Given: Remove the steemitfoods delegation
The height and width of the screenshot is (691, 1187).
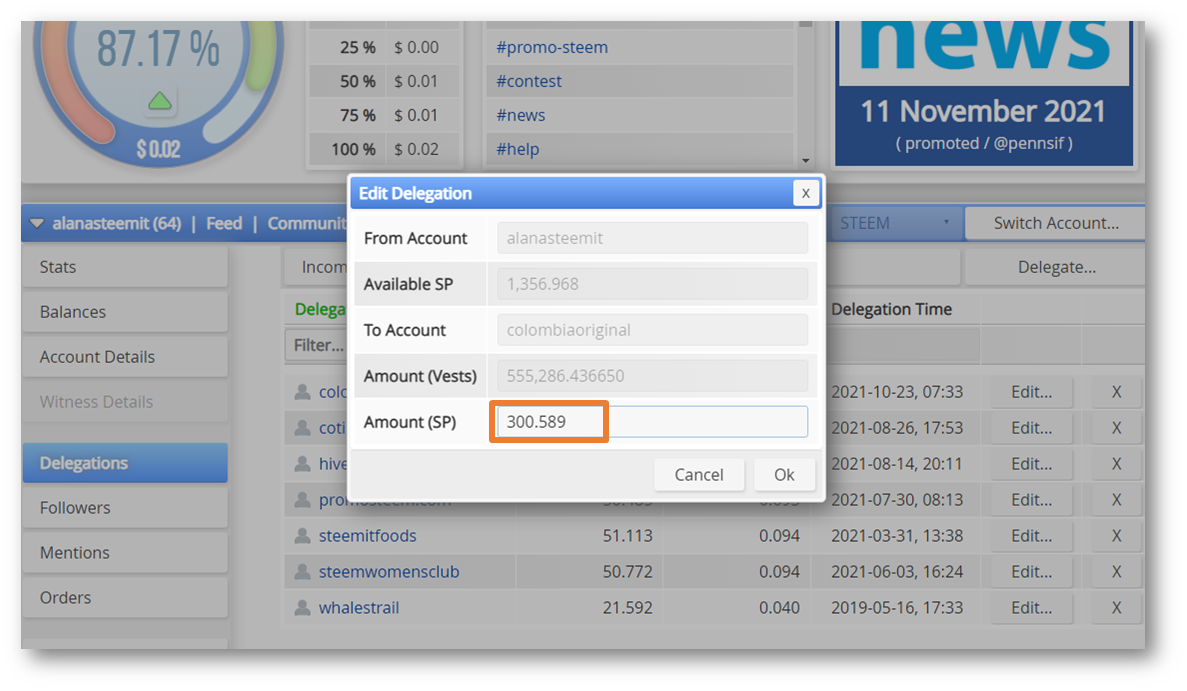Looking at the screenshot, I should click(1116, 536).
